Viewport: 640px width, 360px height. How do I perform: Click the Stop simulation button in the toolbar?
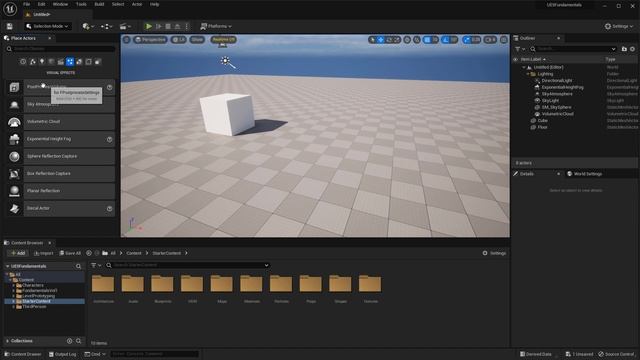[x=168, y=26]
